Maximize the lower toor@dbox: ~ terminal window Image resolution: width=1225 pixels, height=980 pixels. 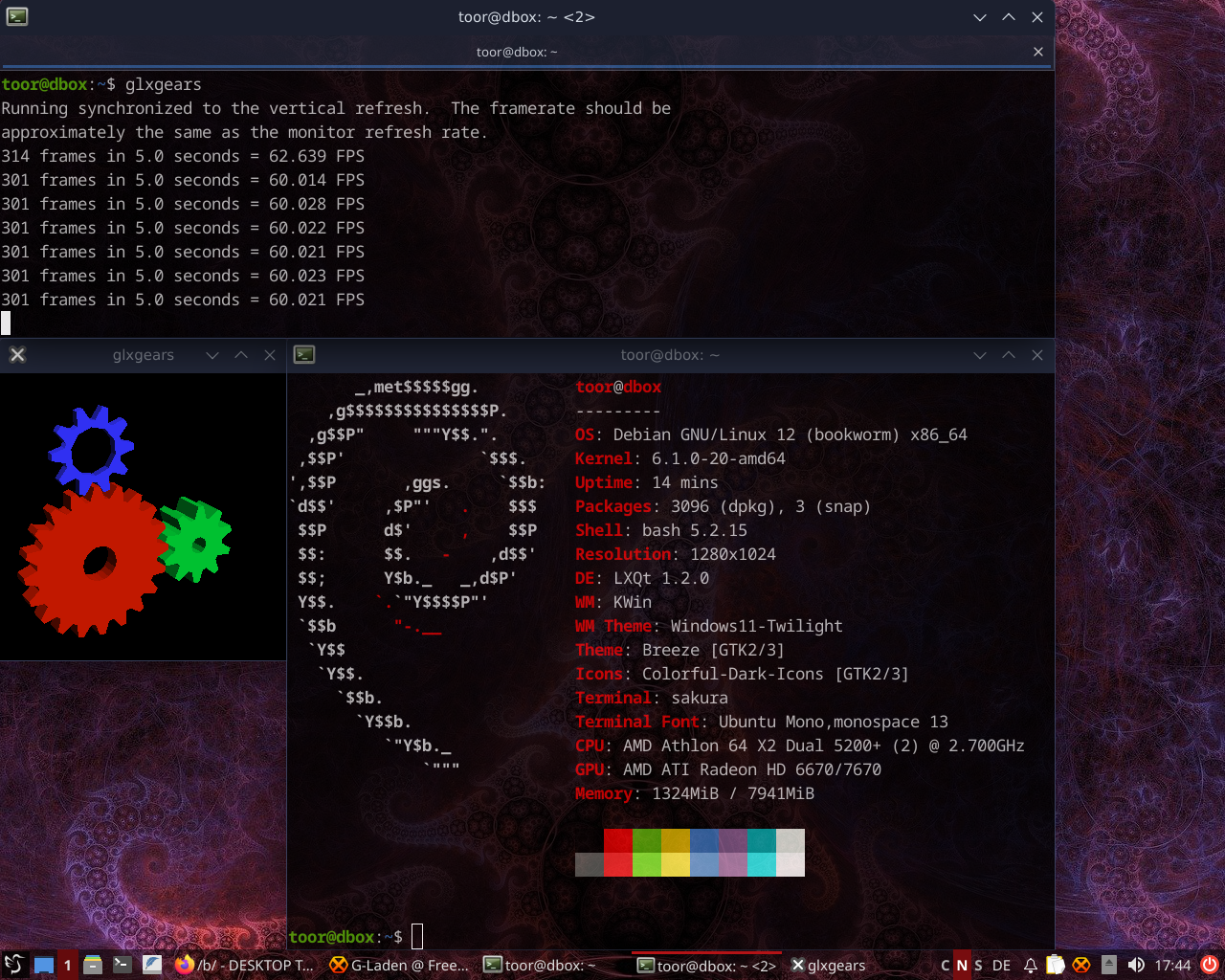pyautogui.click(x=1009, y=355)
